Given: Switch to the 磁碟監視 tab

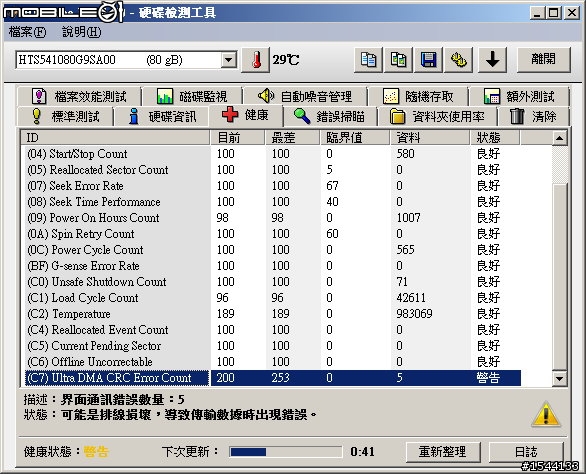Looking at the screenshot, I should tap(192, 96).
